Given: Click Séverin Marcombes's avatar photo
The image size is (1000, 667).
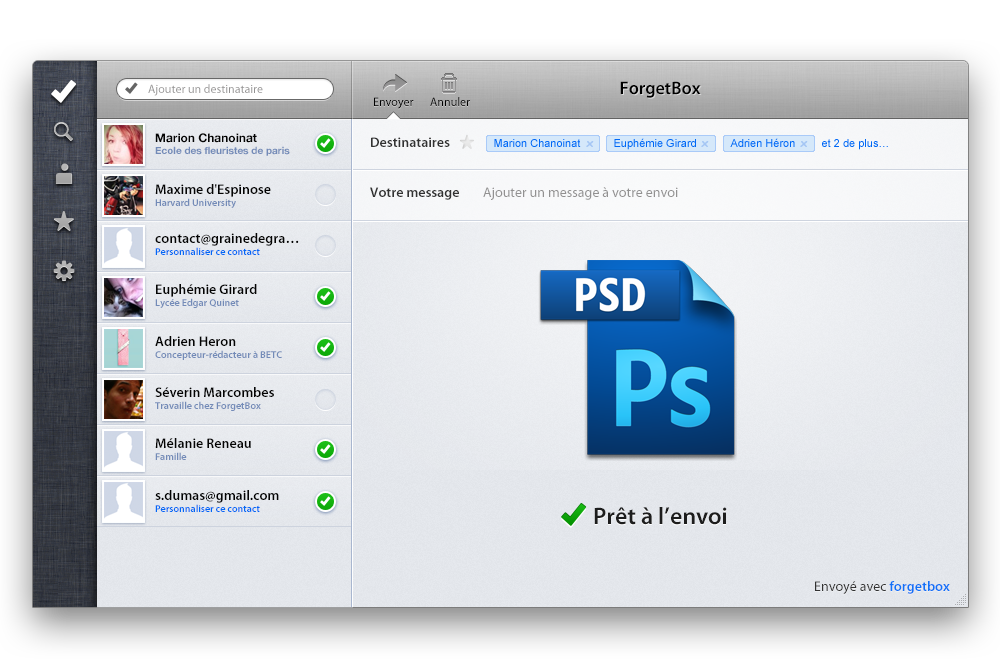Looking at the screenshot, I should pos(124,399).
